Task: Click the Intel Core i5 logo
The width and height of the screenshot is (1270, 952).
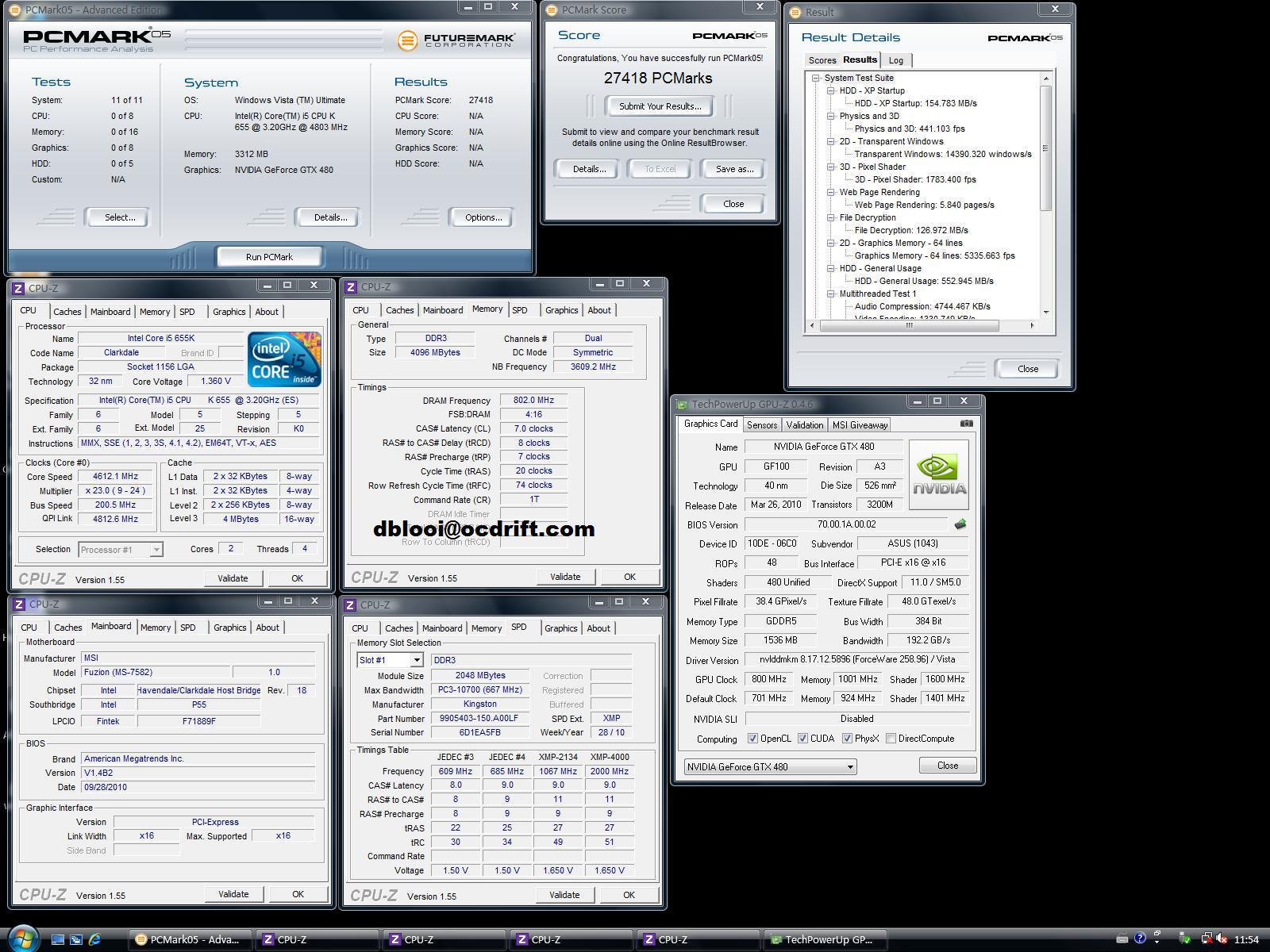Action: click(x=284, y=359)
